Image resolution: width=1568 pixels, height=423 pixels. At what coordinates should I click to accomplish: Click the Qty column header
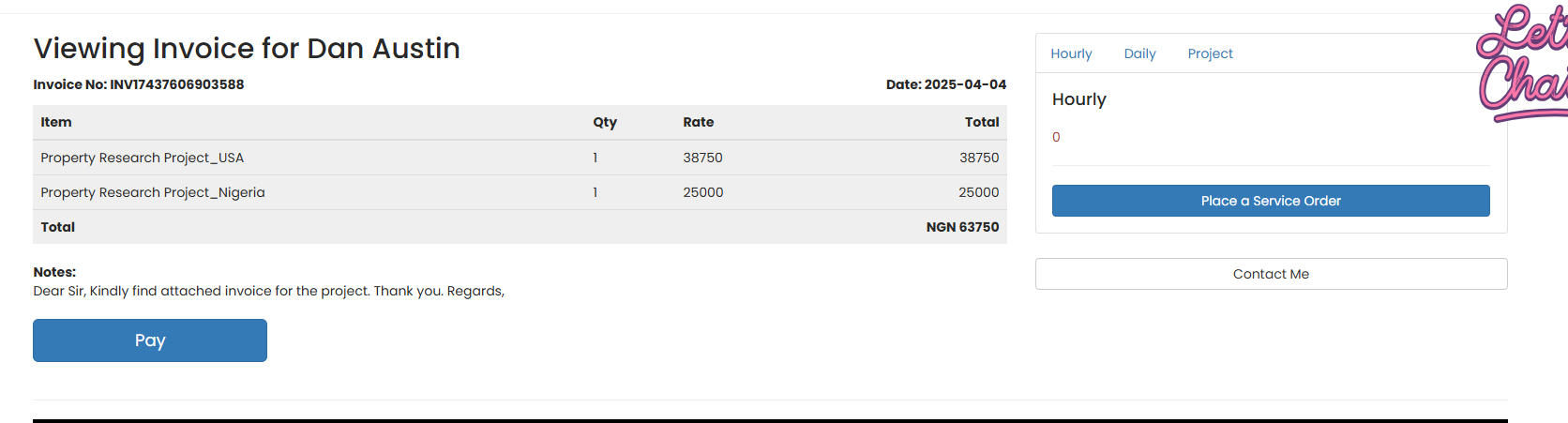[x=605, y=122]
